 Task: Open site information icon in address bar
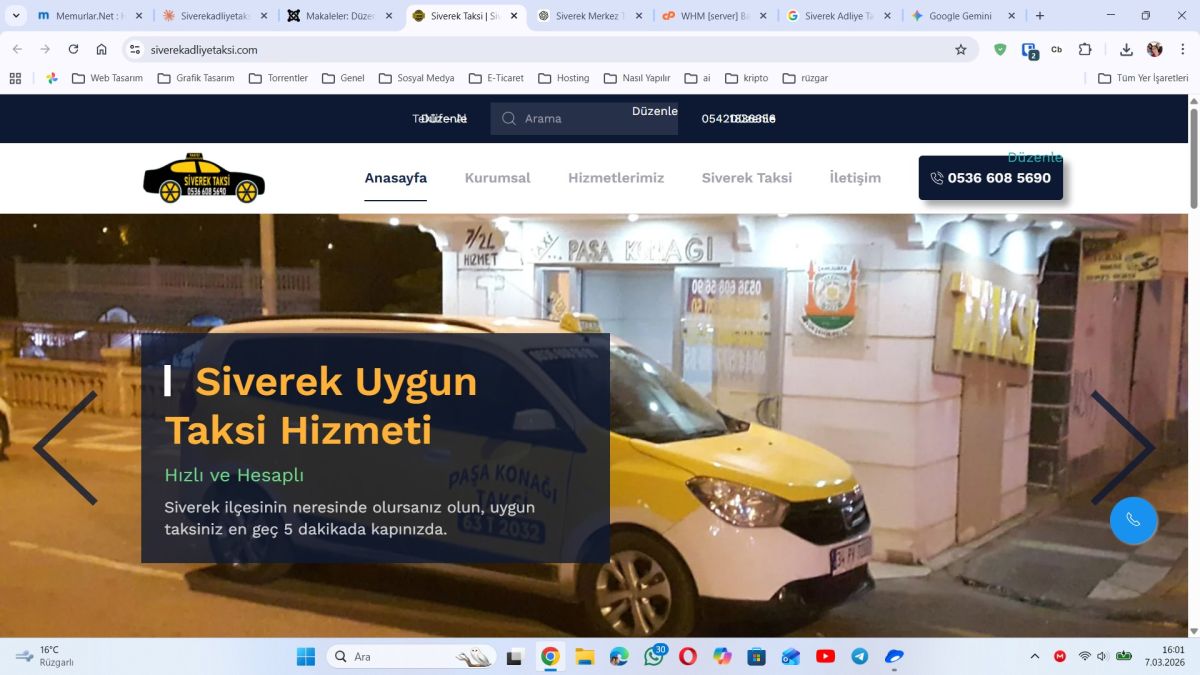pos(136,49)
